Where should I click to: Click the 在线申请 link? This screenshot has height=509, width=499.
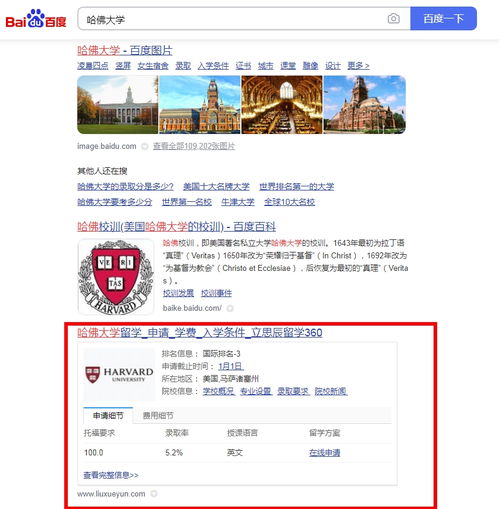(325, 453)
